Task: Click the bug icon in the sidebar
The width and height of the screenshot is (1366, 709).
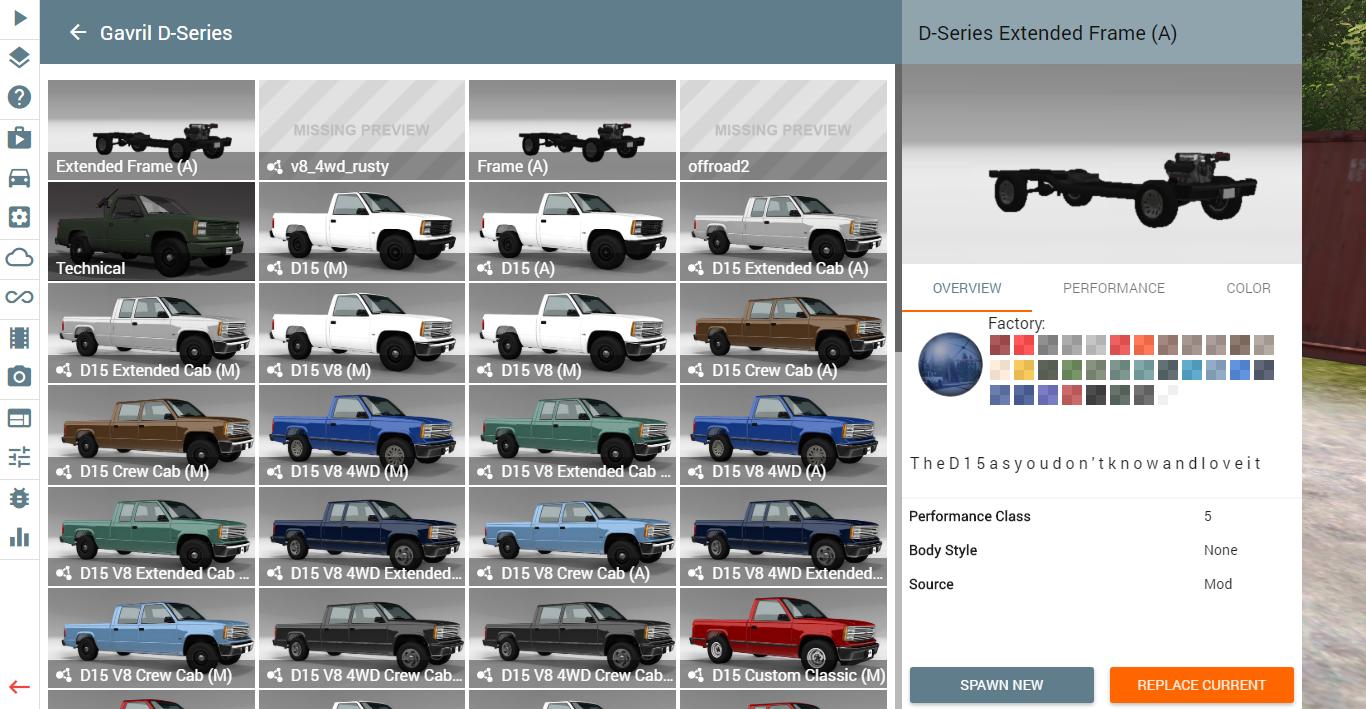Action: (19, 497)
